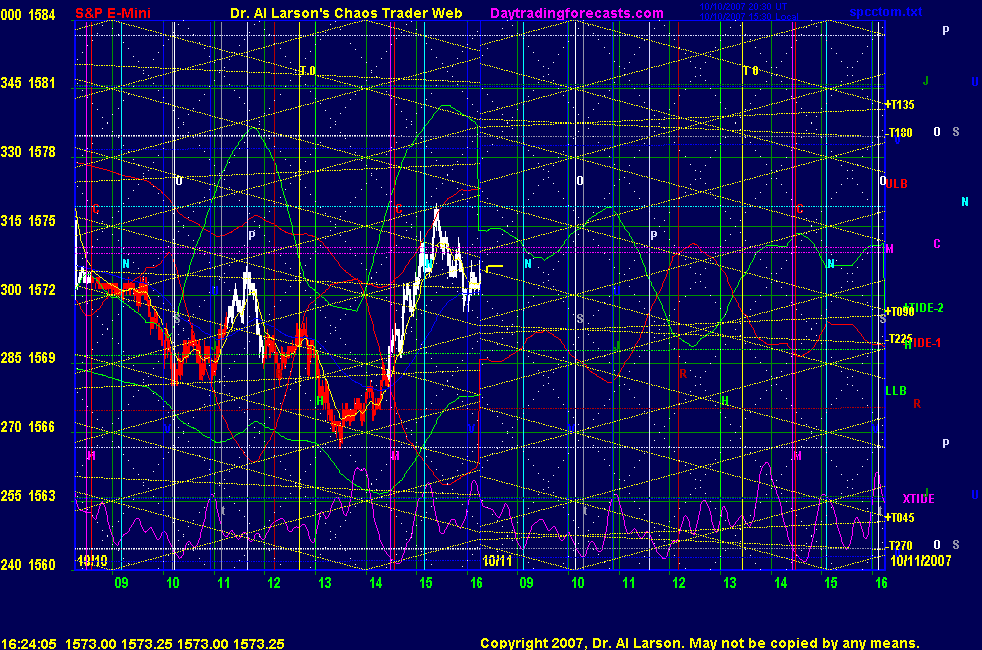
Task: Click the 285 1569 price scale label
Action: (x=28, y=358)
